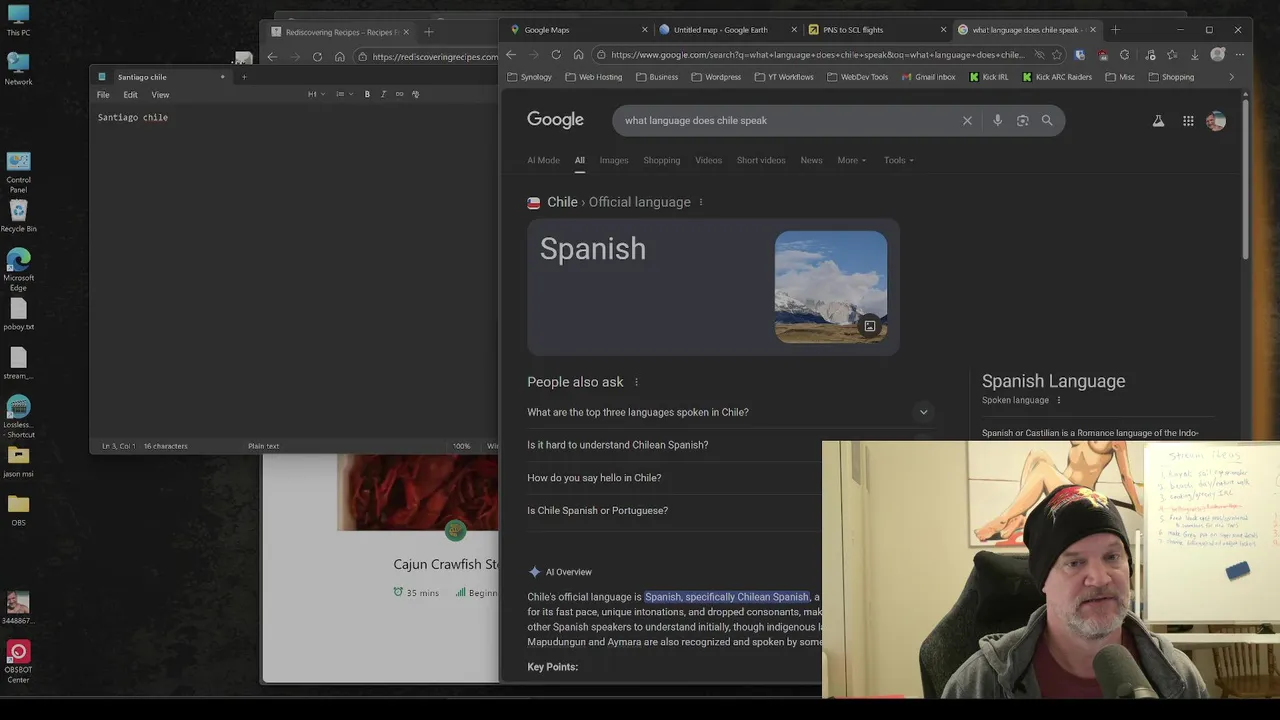The width and height of the screenshot is (1280, 720).
Task: Switch to AI Mode in search results
Action: pyautogui.click(x=543, y=160)
